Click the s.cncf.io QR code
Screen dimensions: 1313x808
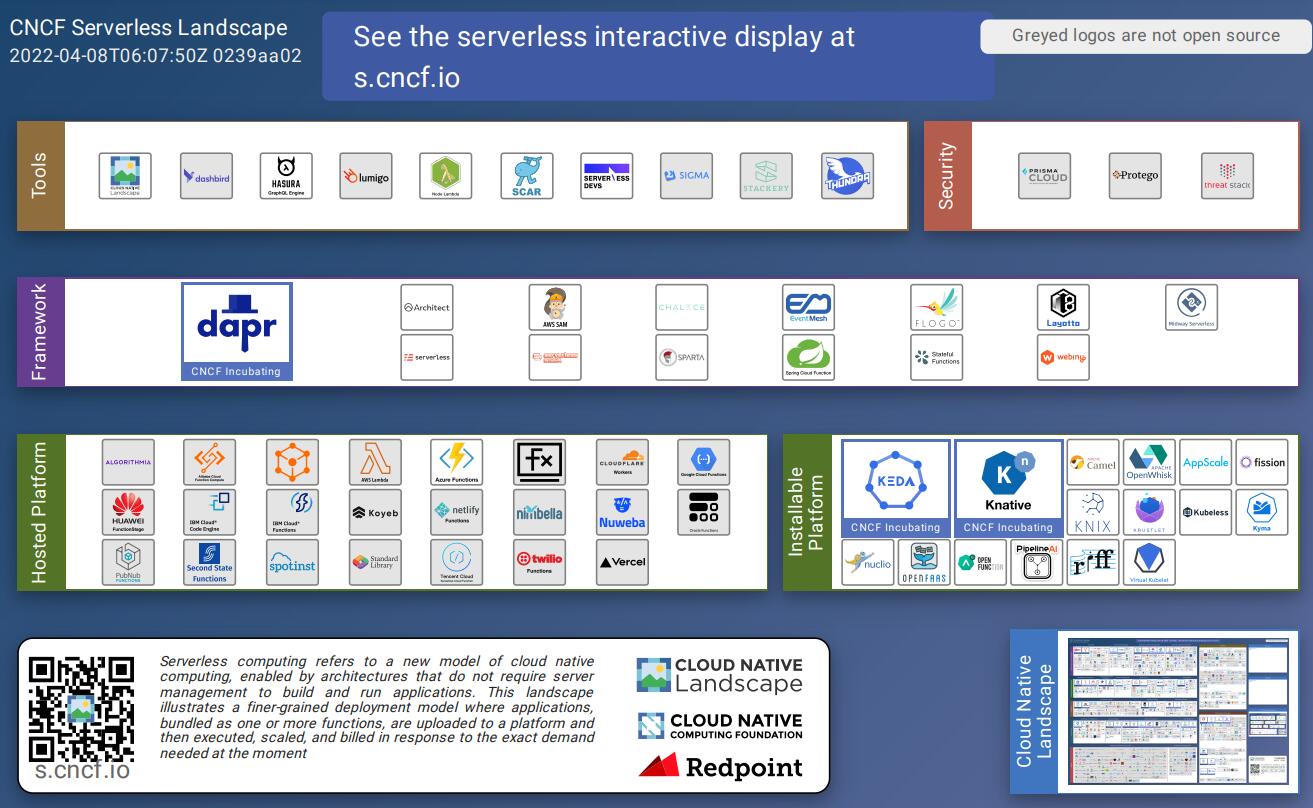[81, 709]
